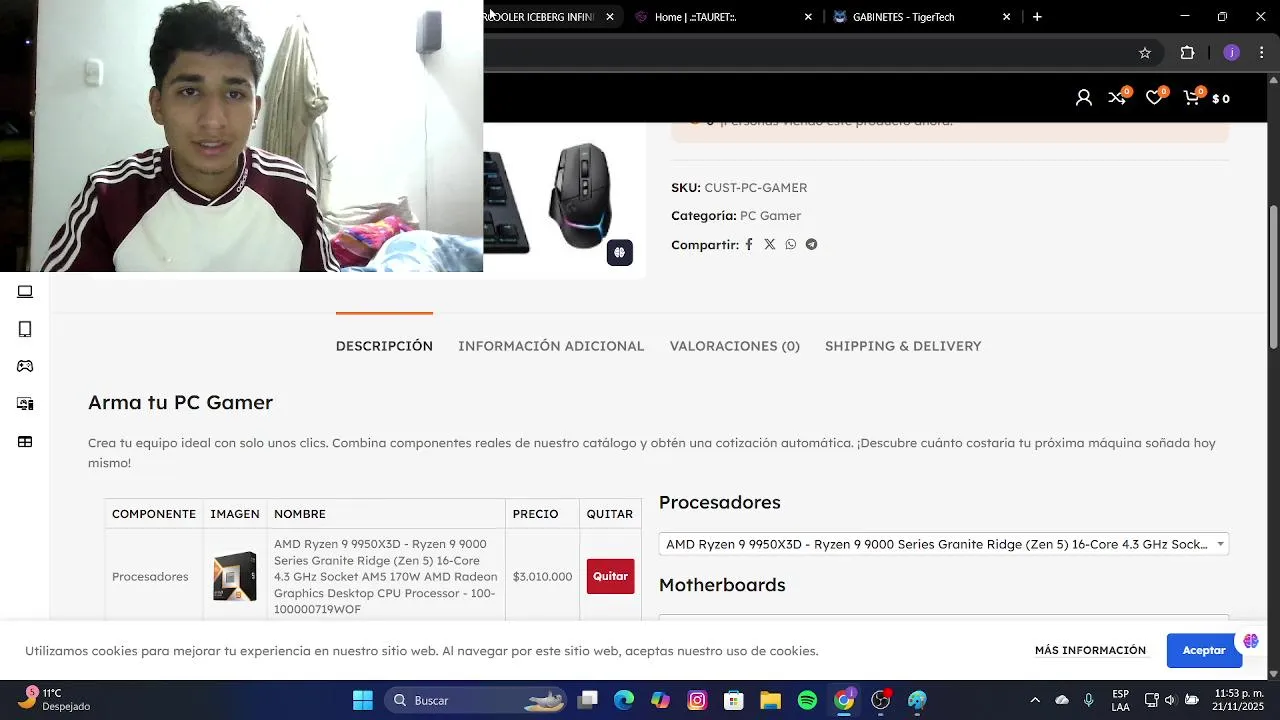Screen dimensions: 1280x720
Task: Open the gamepad category icon in left sidebar
Action: point(25,366)
